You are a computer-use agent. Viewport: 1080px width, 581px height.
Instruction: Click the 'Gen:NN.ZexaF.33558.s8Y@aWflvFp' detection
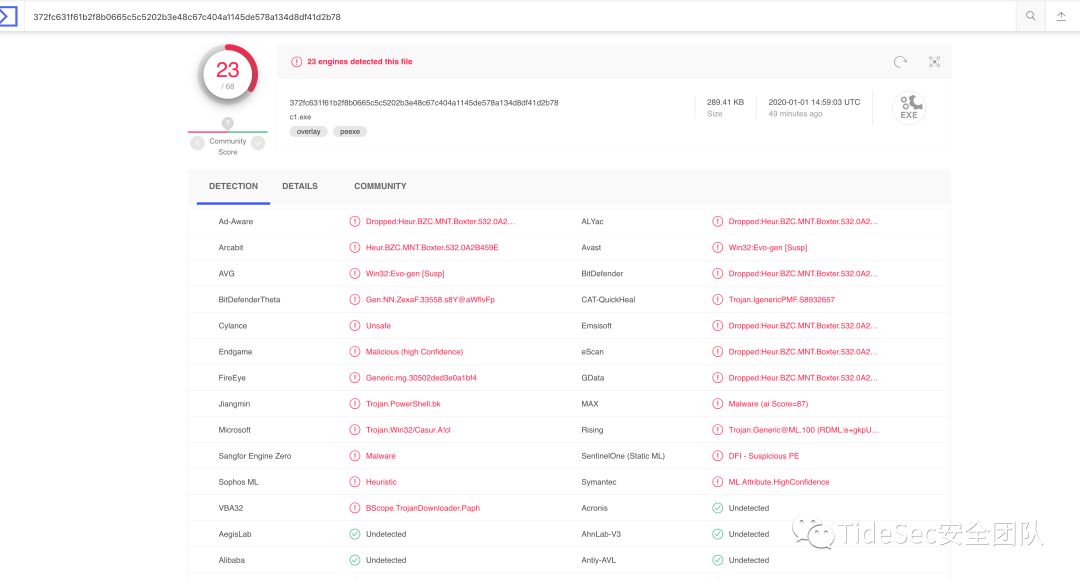click(x=430, y=300)
